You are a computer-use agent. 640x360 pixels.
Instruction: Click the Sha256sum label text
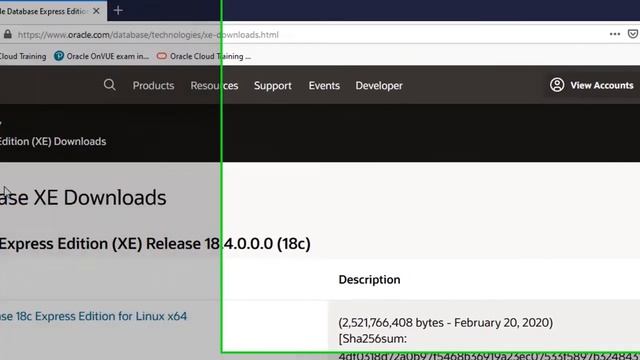(x=373, y=338)
